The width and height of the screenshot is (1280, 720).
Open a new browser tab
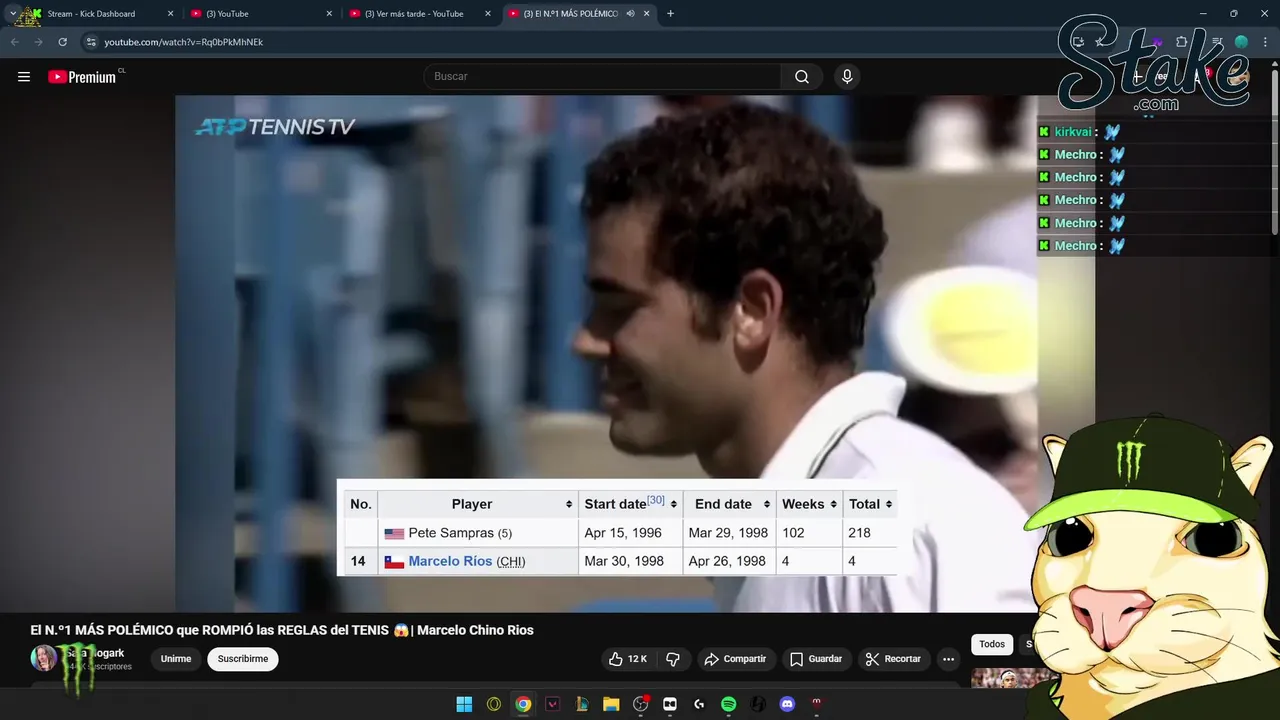(670, 14)
